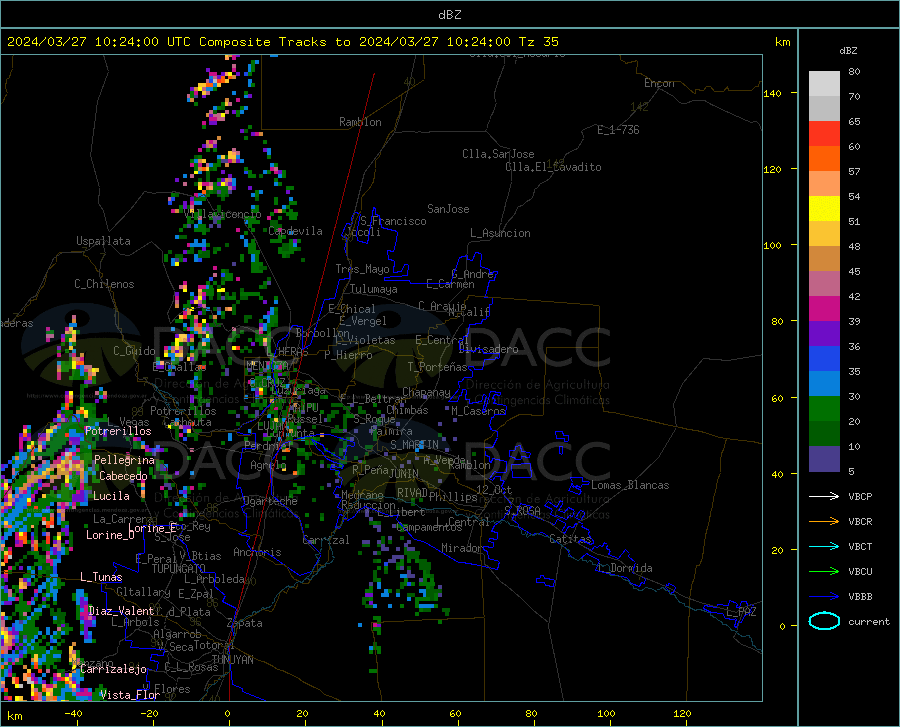This screenshot has height=727, width=900.
Task: Click the VBCU legend label
Action: pyautogui.click(x=860, y=572)
